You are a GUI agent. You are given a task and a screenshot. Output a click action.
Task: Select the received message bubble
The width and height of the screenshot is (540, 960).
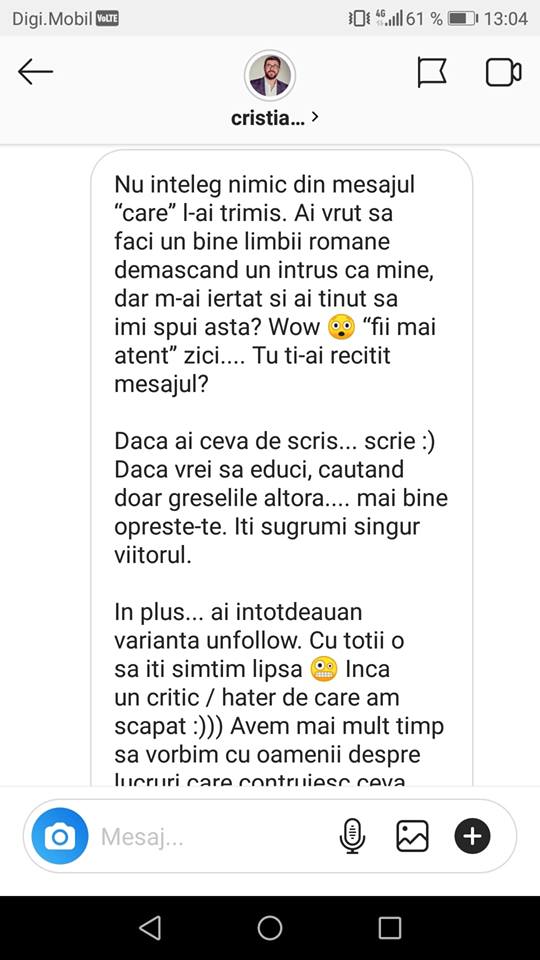[x=282, y=468]
